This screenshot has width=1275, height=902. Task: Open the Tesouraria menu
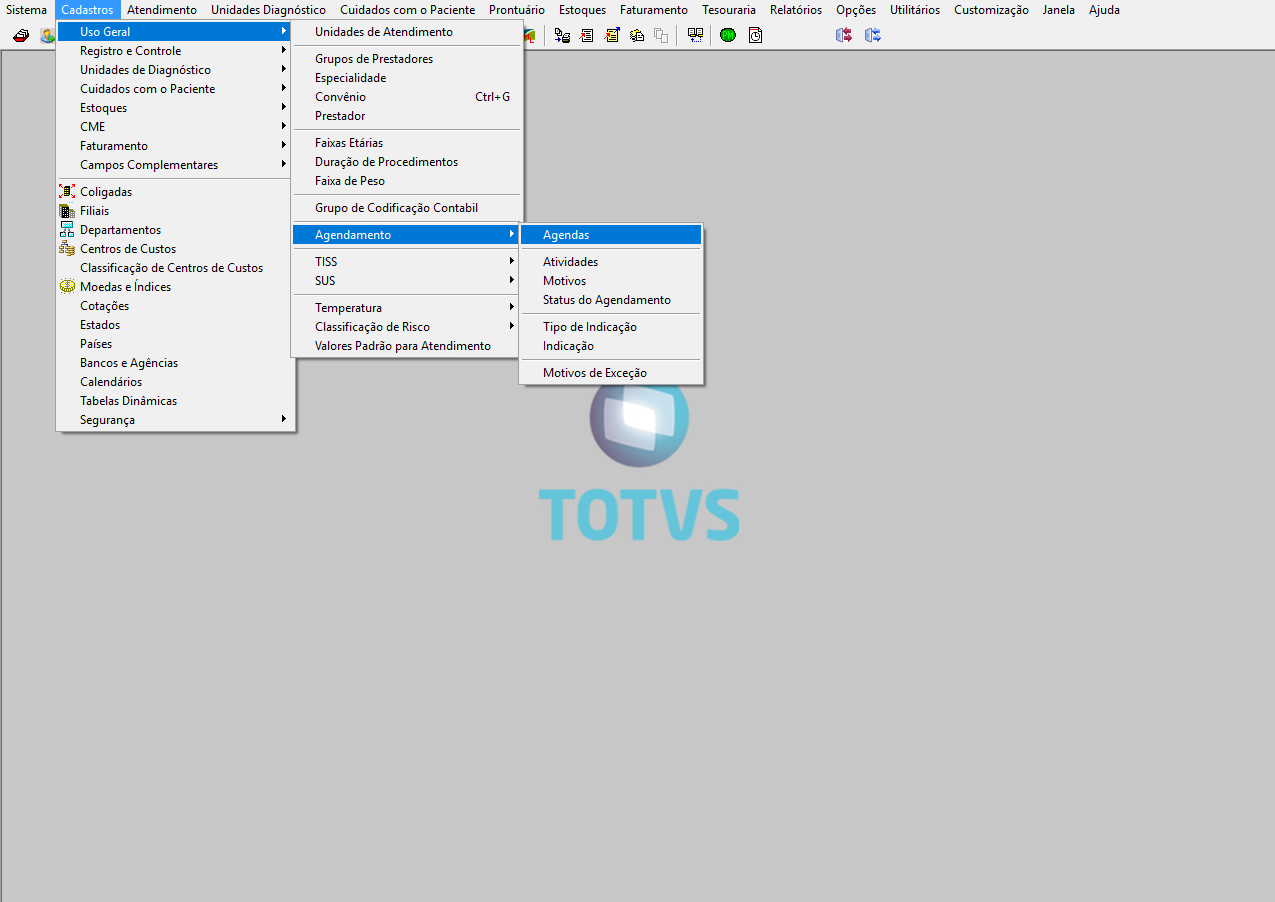(729, 10)
